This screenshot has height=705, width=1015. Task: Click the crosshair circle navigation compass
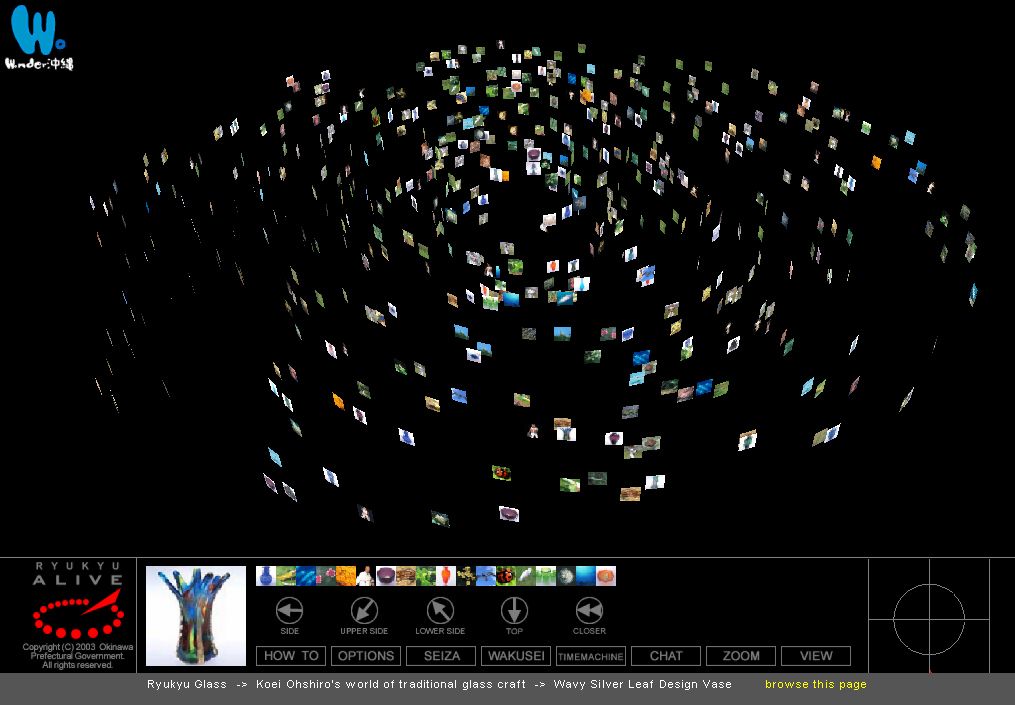[928, 619]
